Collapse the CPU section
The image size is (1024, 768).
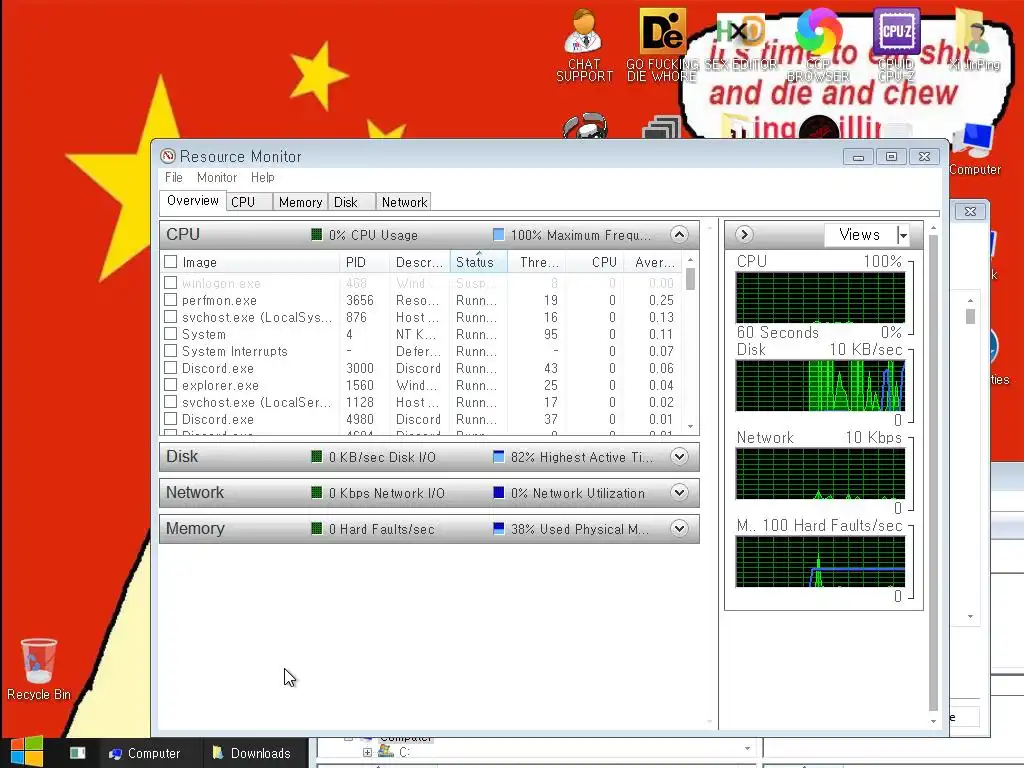click(679, 234)
